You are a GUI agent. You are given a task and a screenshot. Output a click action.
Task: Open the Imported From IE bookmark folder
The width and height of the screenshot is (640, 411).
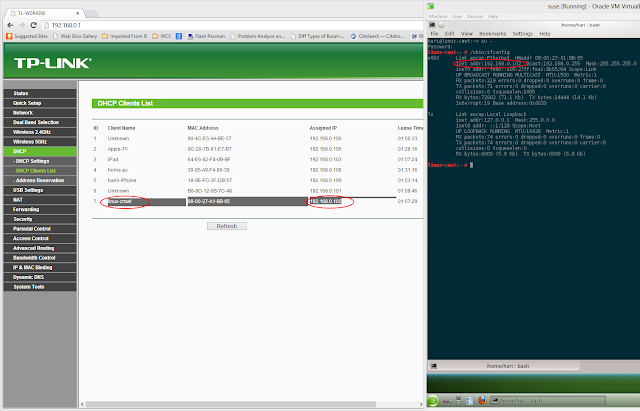124,36
